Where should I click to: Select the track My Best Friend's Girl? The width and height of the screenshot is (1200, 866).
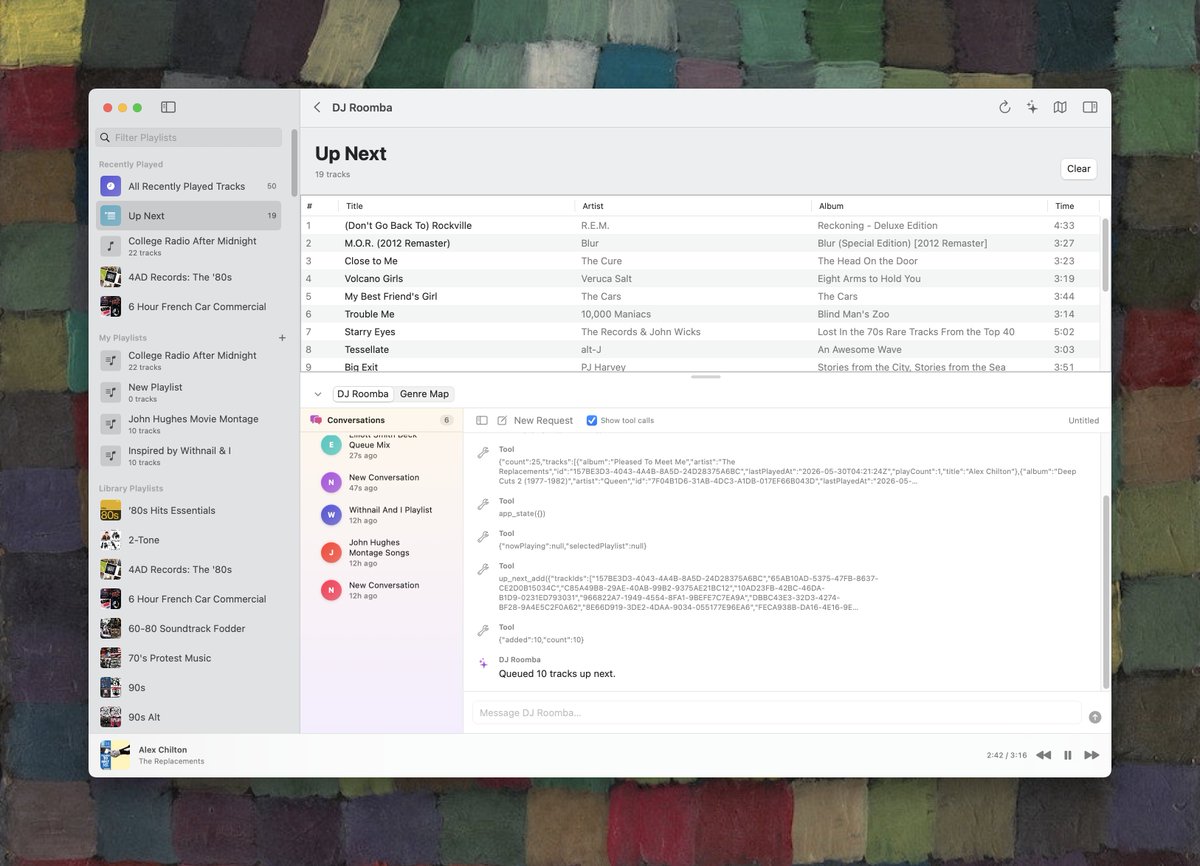[x=700, y=296]
